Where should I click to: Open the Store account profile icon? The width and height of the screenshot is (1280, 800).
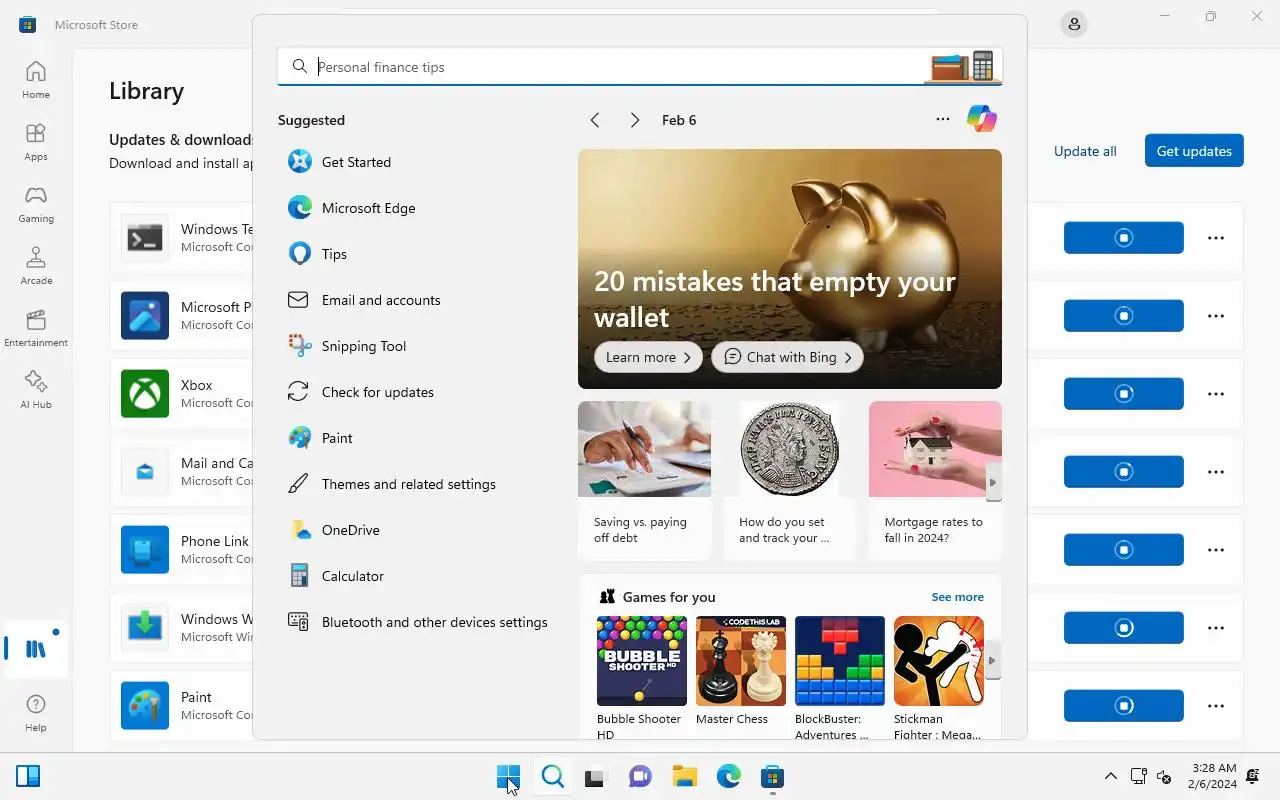pyautogui.click(x=1074, y=24)
